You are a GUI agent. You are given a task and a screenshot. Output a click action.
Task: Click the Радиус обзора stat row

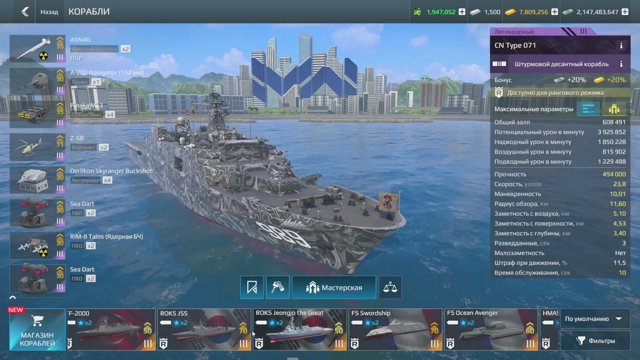(560, 204)
